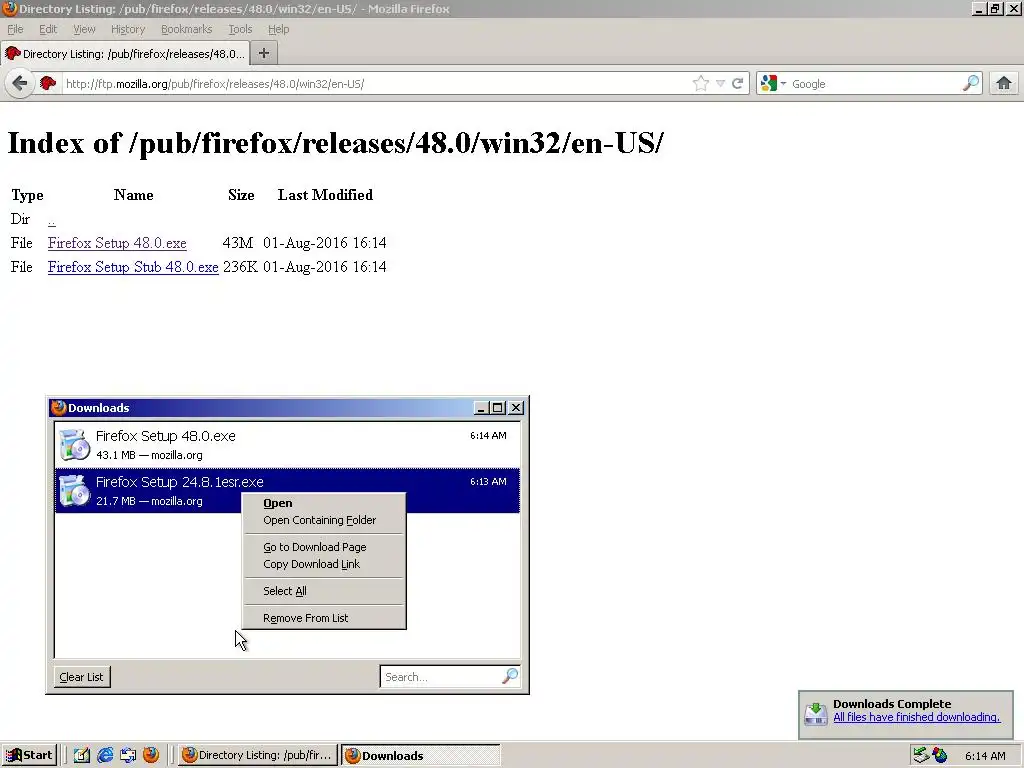Screen dimensions: 1024x768
Task: Click the browser Back arrow button
Action: tap(20, 84)
